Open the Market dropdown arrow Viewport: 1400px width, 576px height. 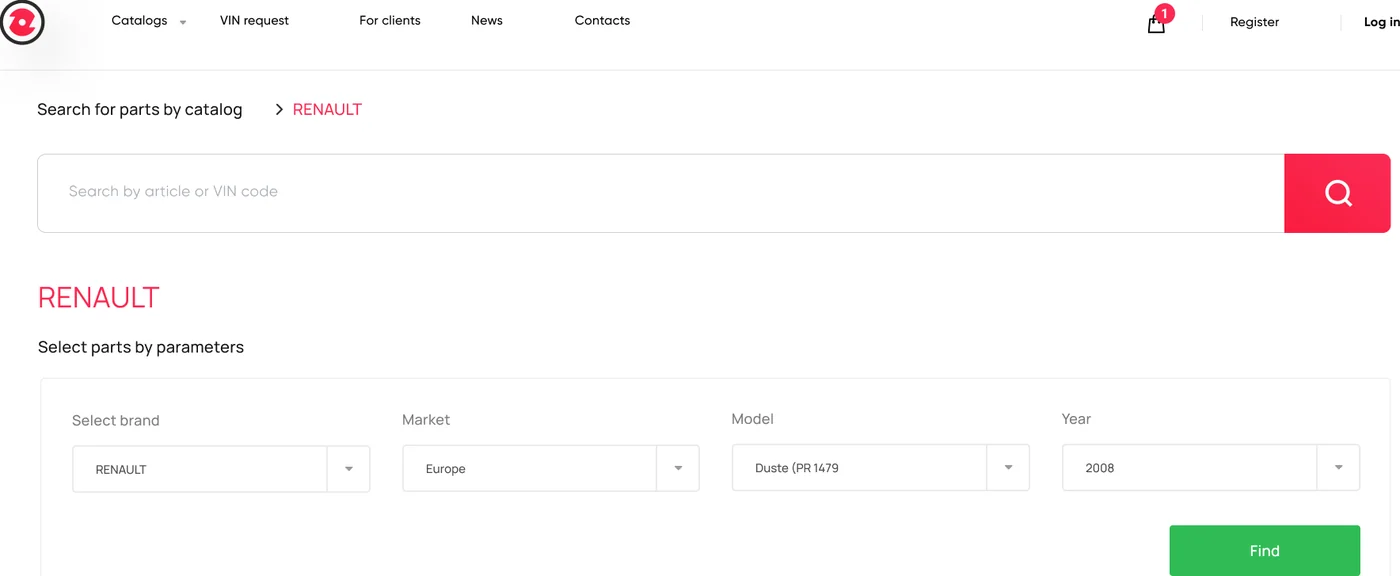coord(678,468)
